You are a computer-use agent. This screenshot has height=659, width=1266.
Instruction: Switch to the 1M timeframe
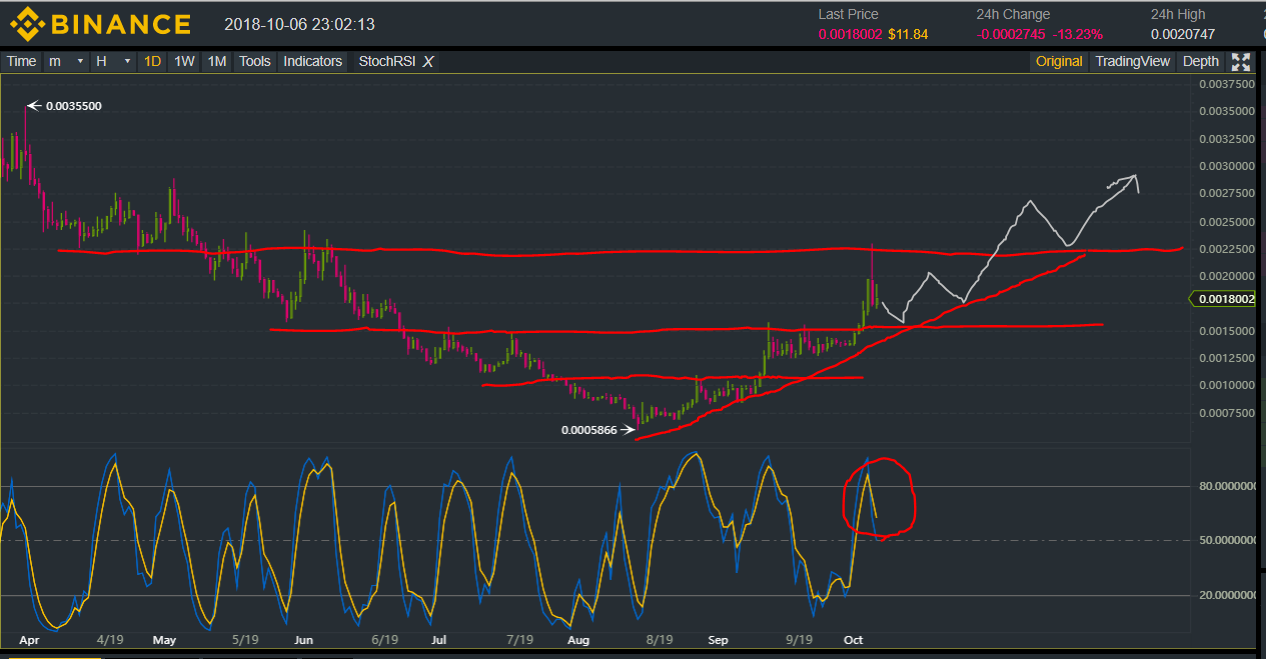pyautogui.click(x=216, y=61)
